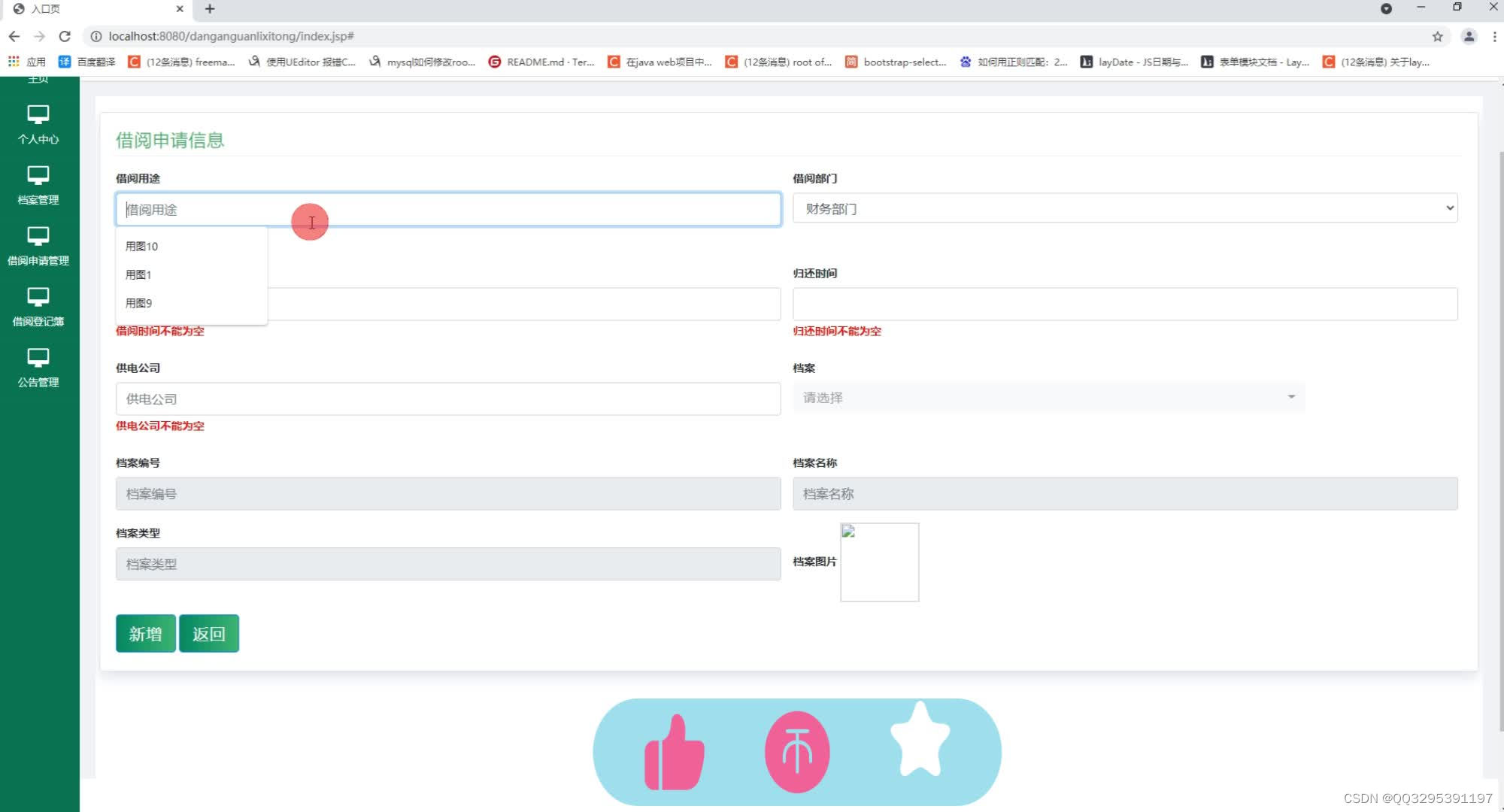This screenshot has height=812, width=1504.
Task: Open a new browser tab
Action: click(210, 9)
